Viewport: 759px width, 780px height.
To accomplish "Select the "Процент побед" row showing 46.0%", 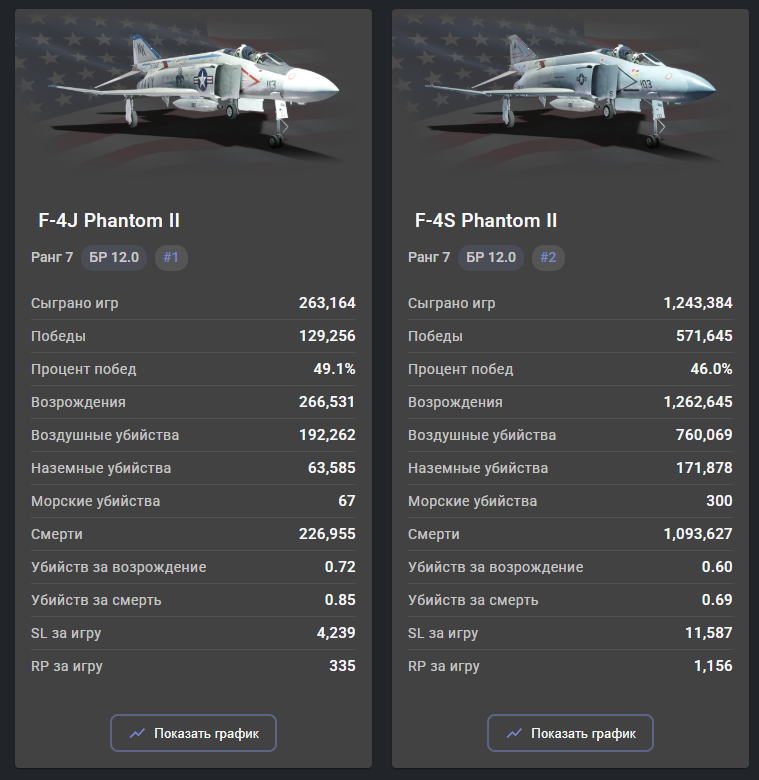I will tap(570, 369).
